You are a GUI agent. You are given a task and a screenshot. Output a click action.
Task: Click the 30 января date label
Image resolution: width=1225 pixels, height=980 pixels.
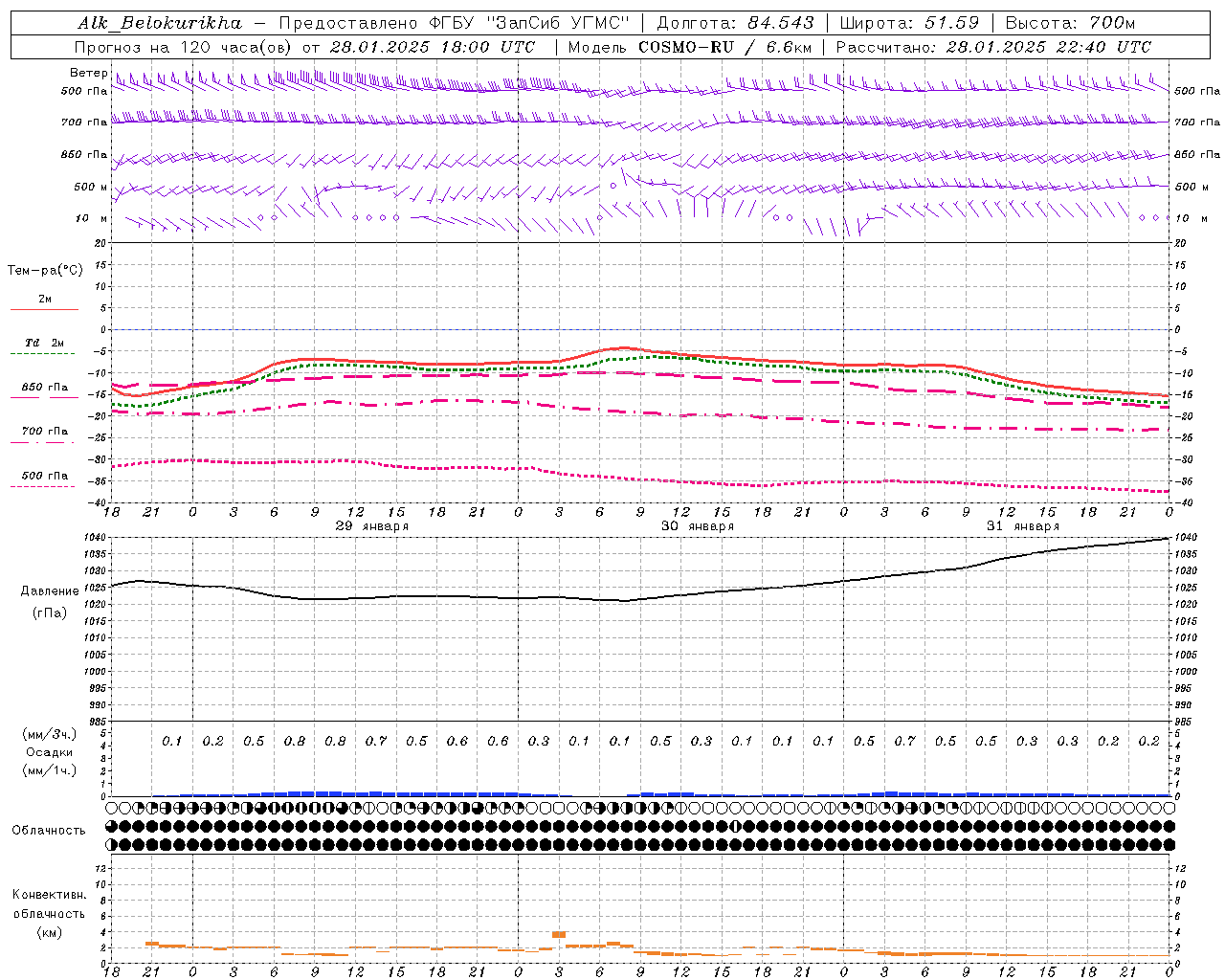[x=698, y=526]
